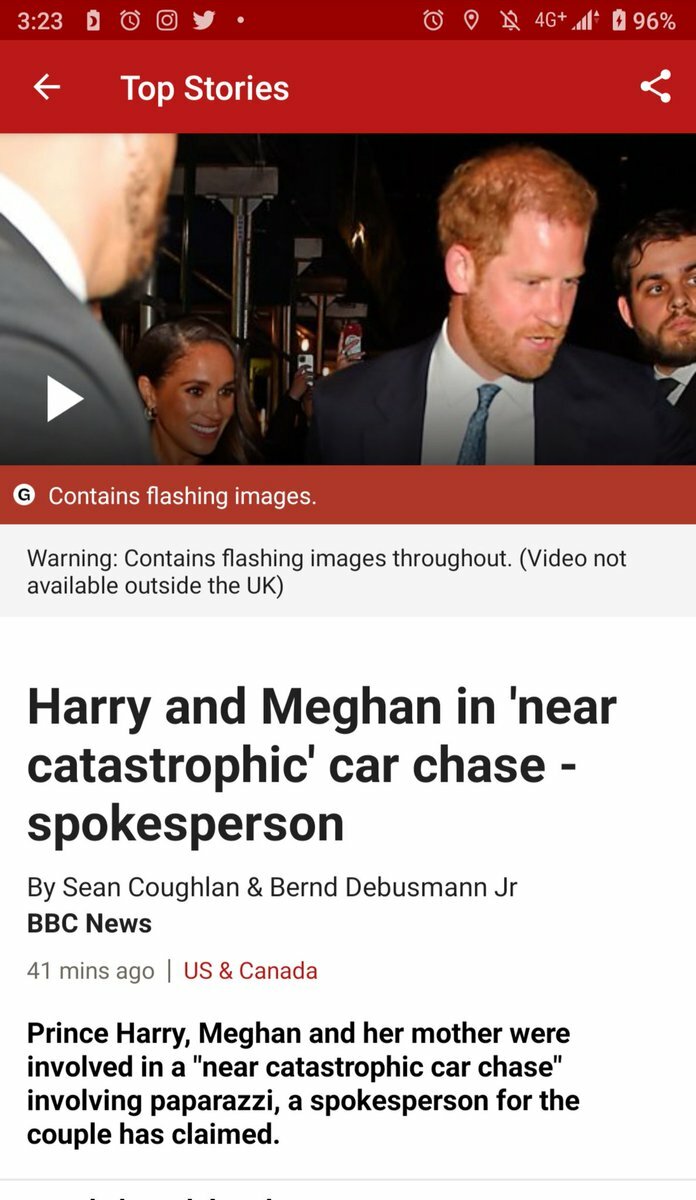Tap the video thumbnail image
The height and width of the screenshot is (1200, 696).
pyautogui.click(x=348, y=299)
